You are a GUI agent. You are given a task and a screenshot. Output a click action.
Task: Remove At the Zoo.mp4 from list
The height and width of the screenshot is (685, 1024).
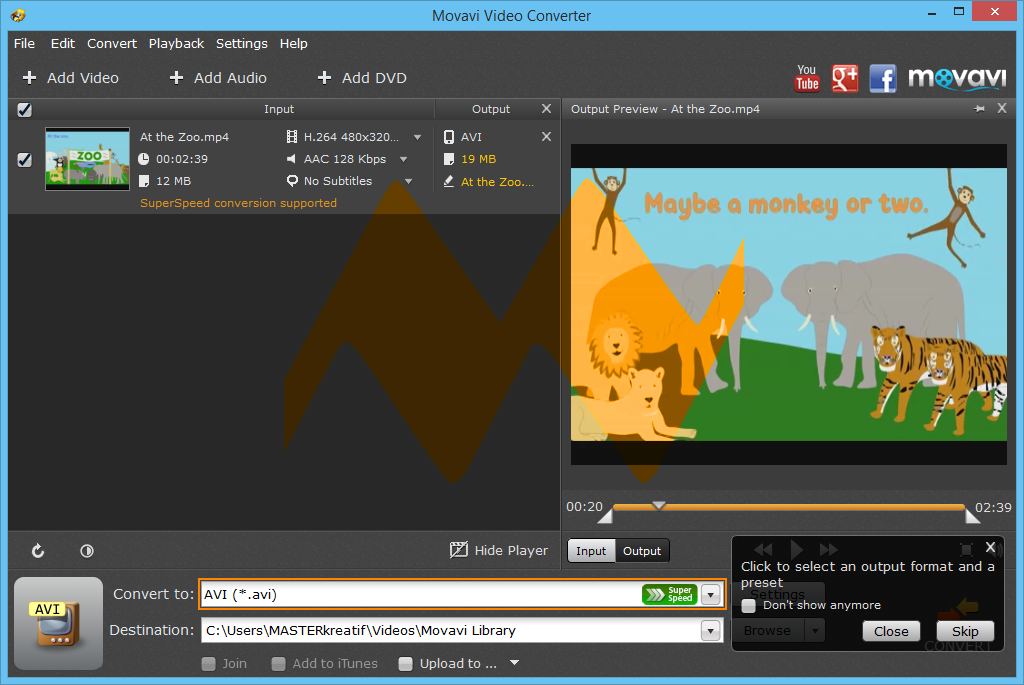coord(547,136)
